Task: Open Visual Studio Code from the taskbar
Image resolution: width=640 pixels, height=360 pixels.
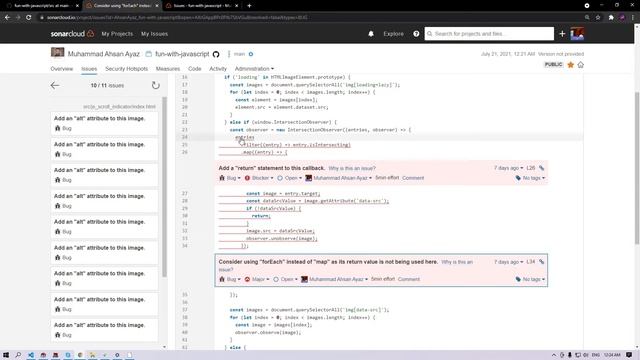Action: coord(31,355)
